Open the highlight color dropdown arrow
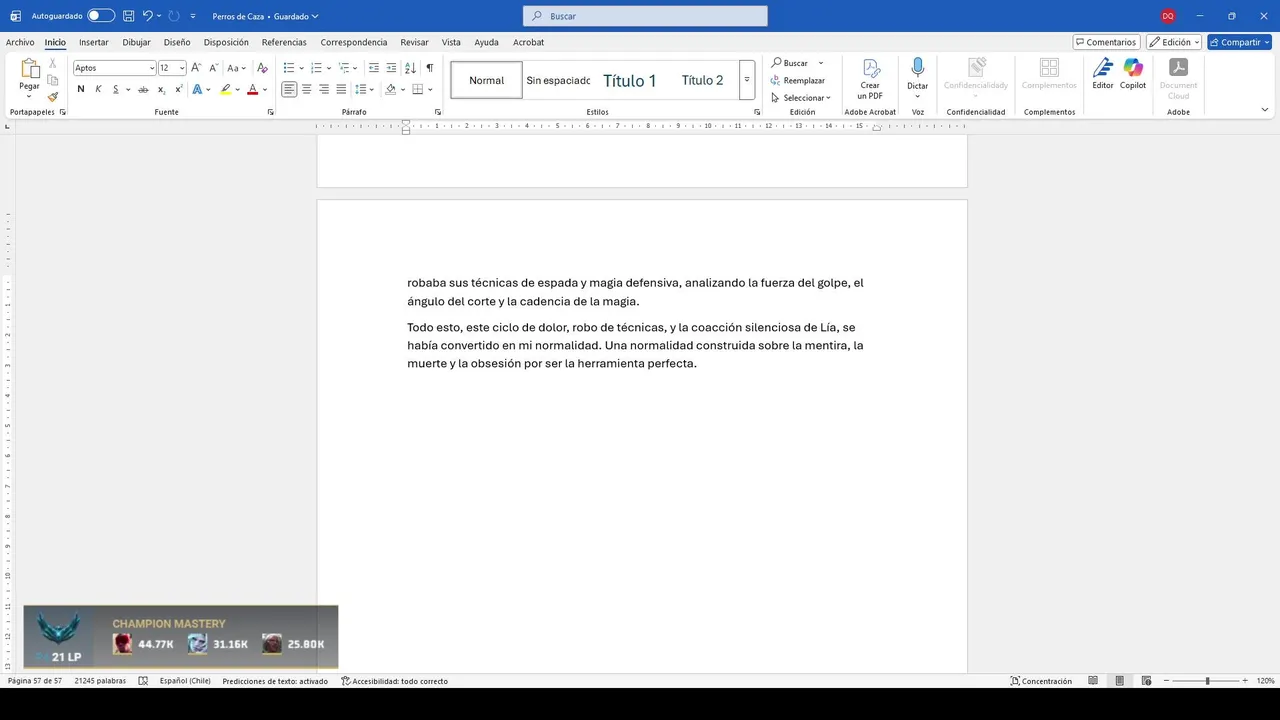 point(237,89)
